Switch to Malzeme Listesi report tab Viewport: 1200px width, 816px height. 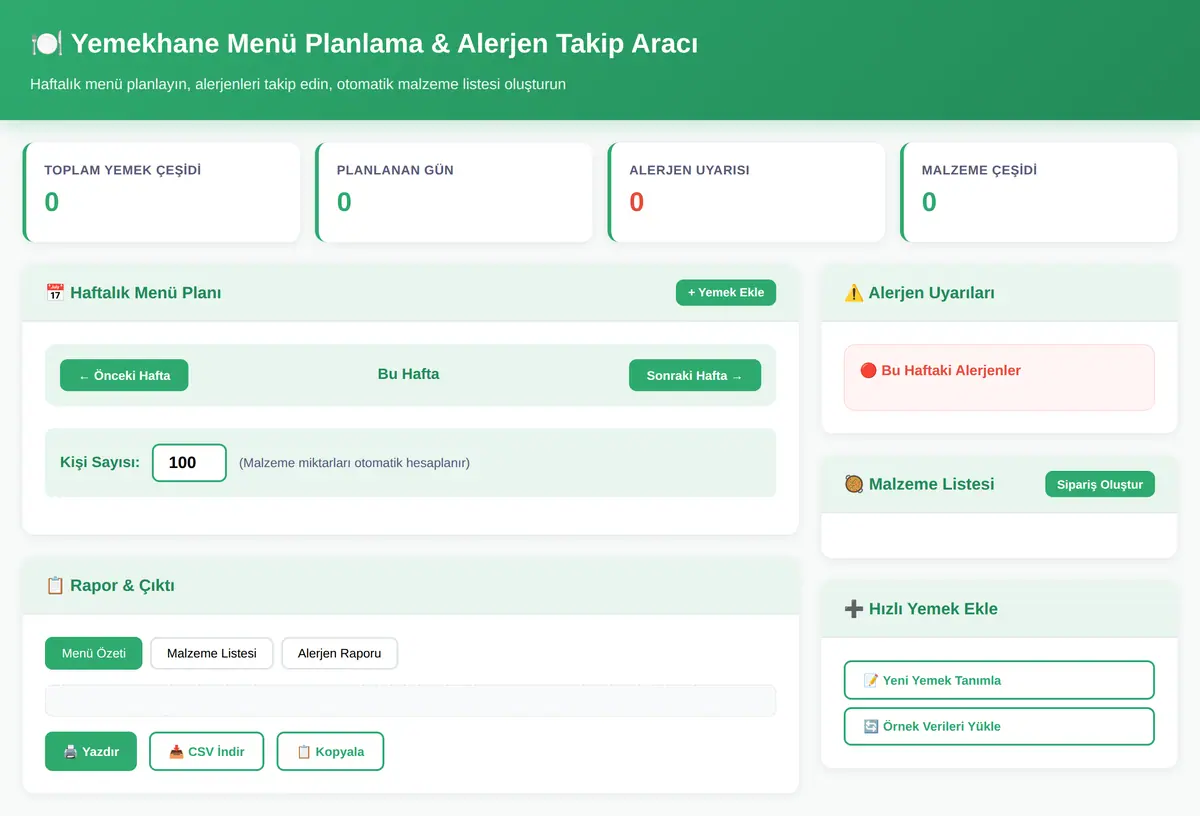click(212, 653)
